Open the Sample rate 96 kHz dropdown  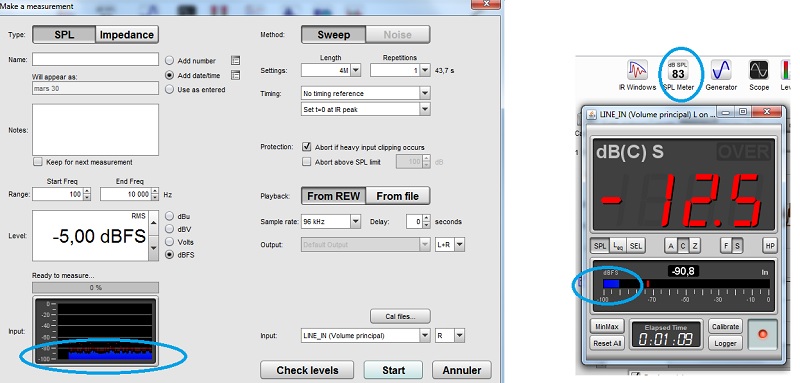pyautogui.click(x=356, y=221)
